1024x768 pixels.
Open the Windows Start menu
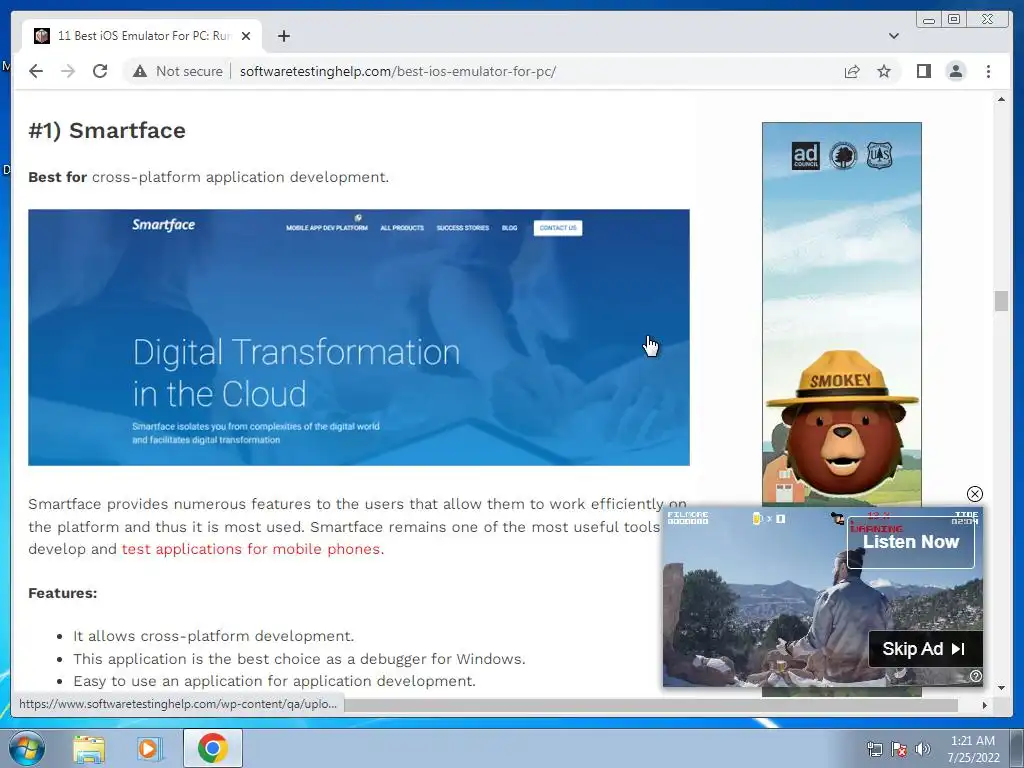pos(27,748)
